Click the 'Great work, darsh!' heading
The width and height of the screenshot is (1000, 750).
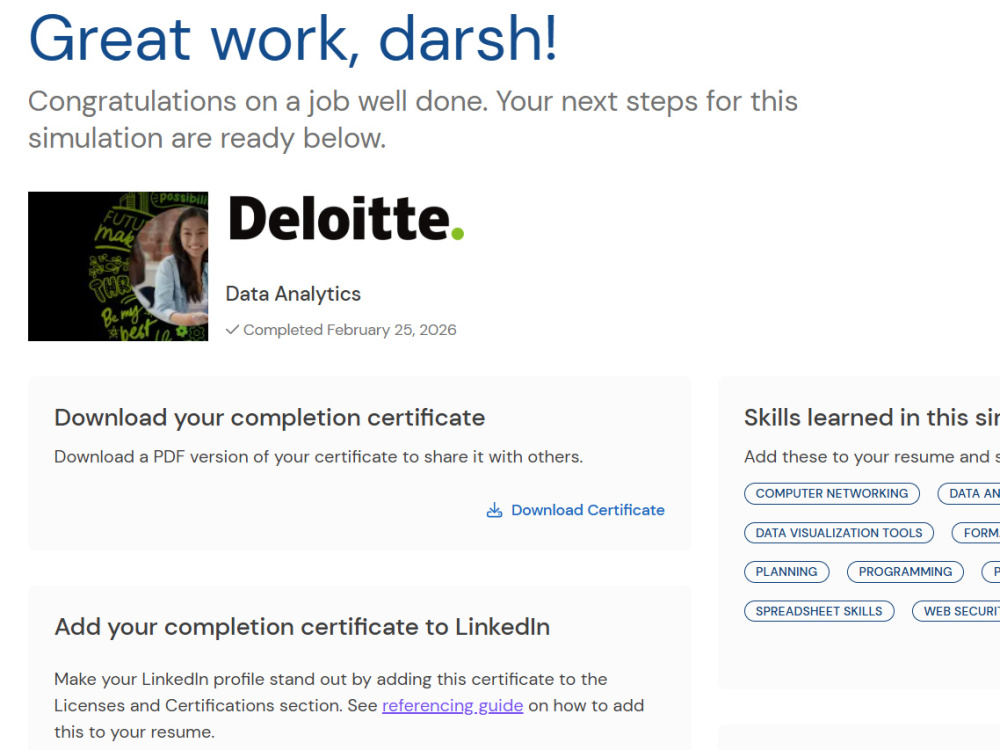pos(293,38)
